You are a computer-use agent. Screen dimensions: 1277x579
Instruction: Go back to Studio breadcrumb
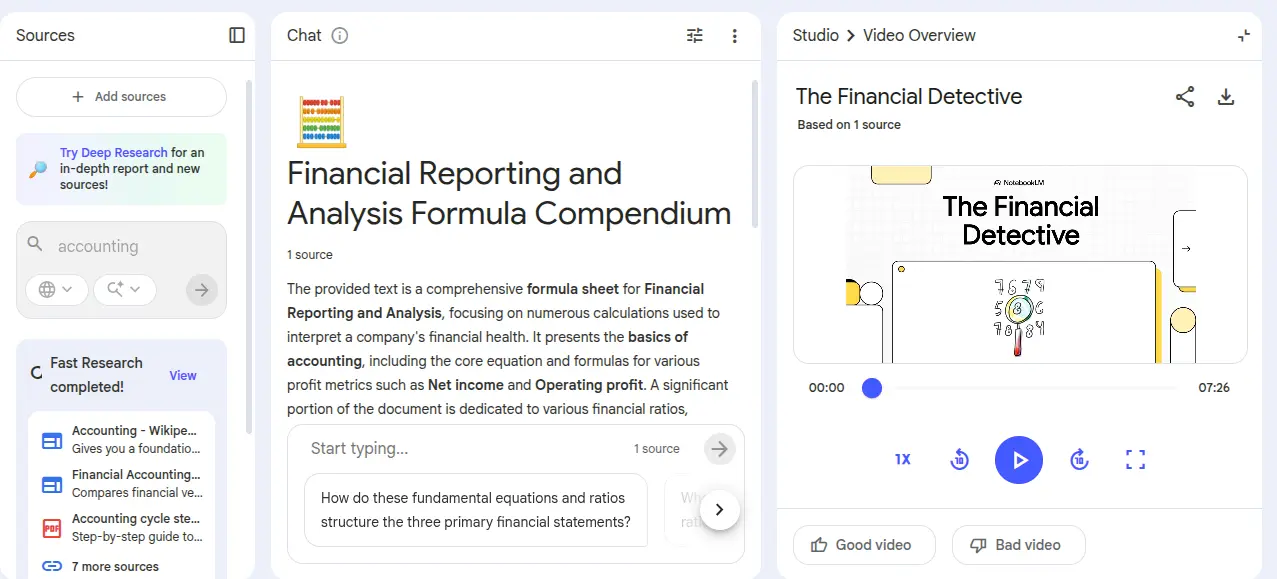[815, 35]
